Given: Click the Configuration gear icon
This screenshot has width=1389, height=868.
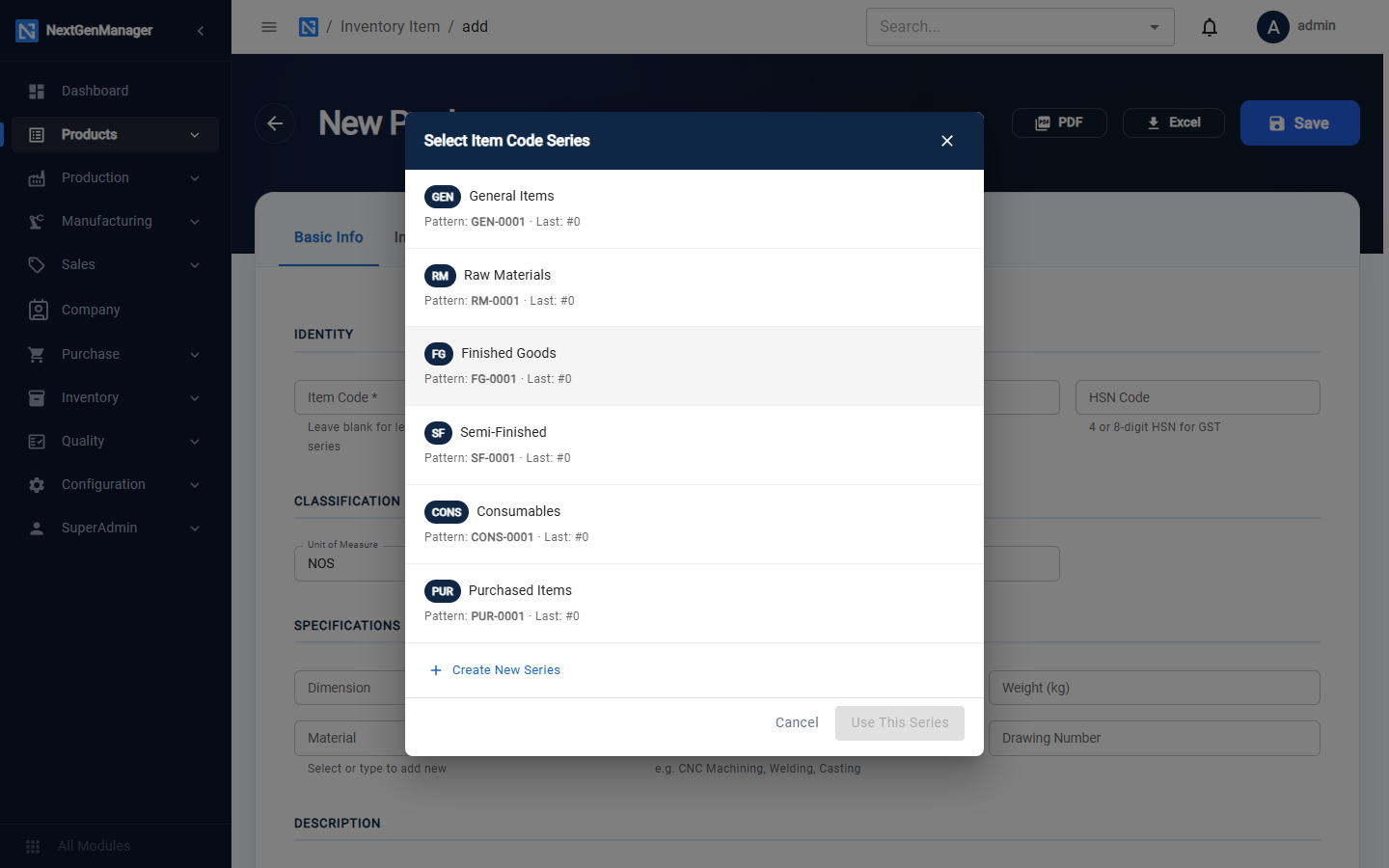Looking at the screenshot, I should (37, 484).
